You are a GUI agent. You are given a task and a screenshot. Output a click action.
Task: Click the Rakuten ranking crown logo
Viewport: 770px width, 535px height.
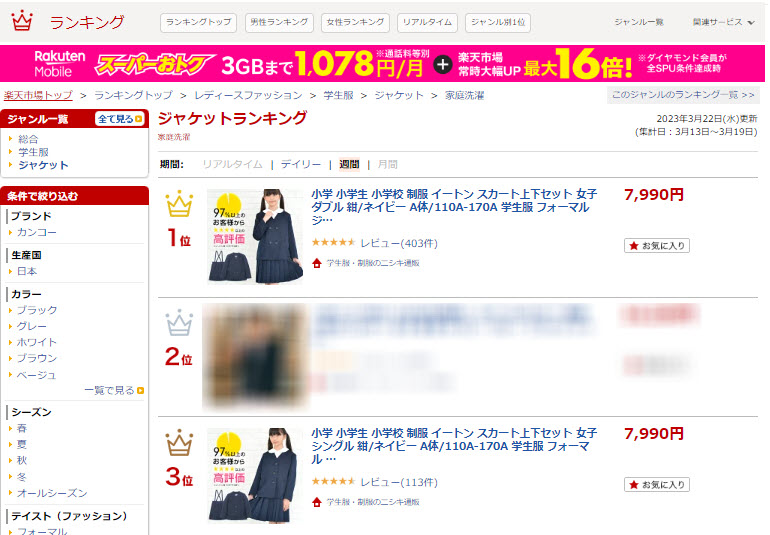(x=22, y=21)
